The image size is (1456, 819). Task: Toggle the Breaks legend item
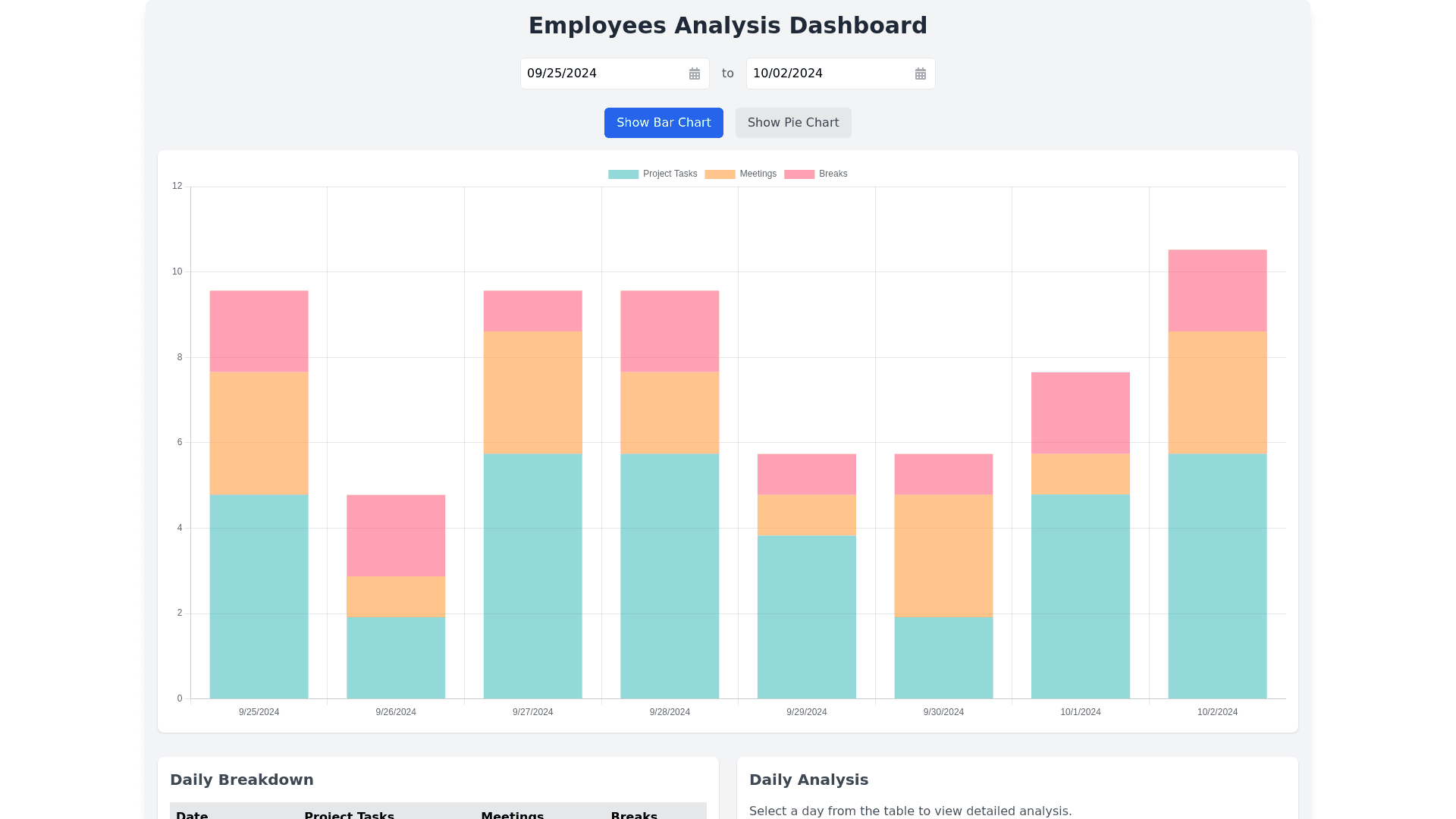(833, 174)
